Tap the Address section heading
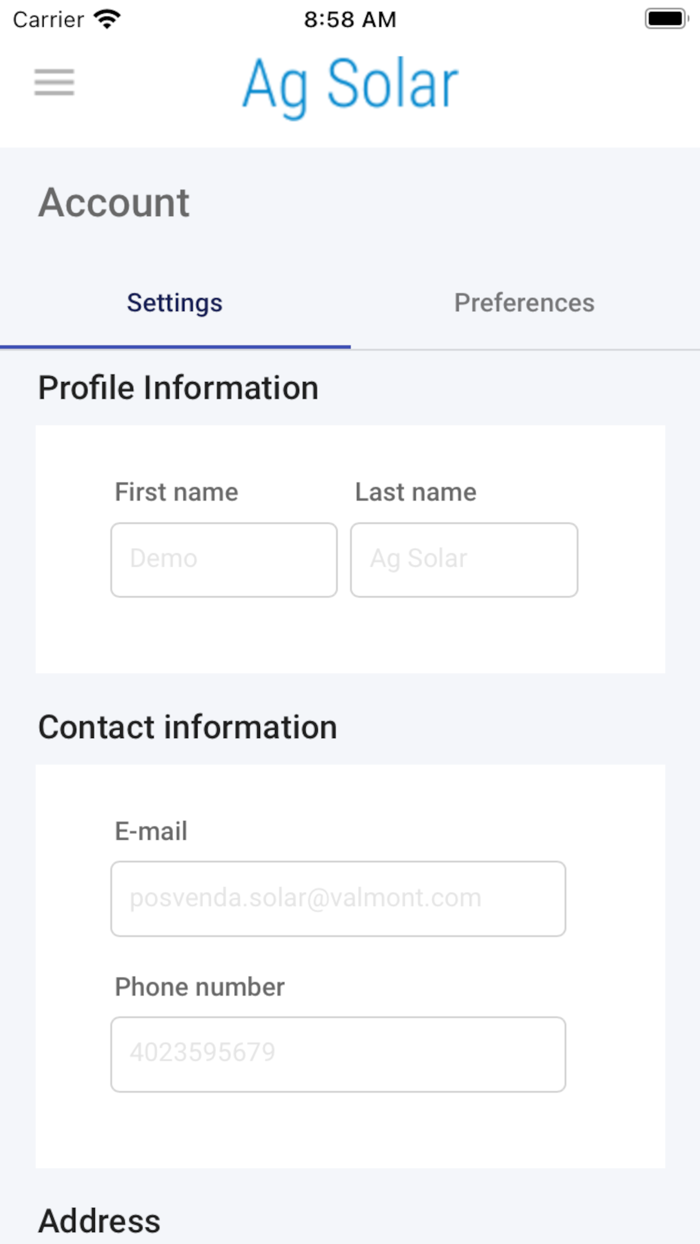This screenshot has height=1244, width=700. tap(99, 1221)
